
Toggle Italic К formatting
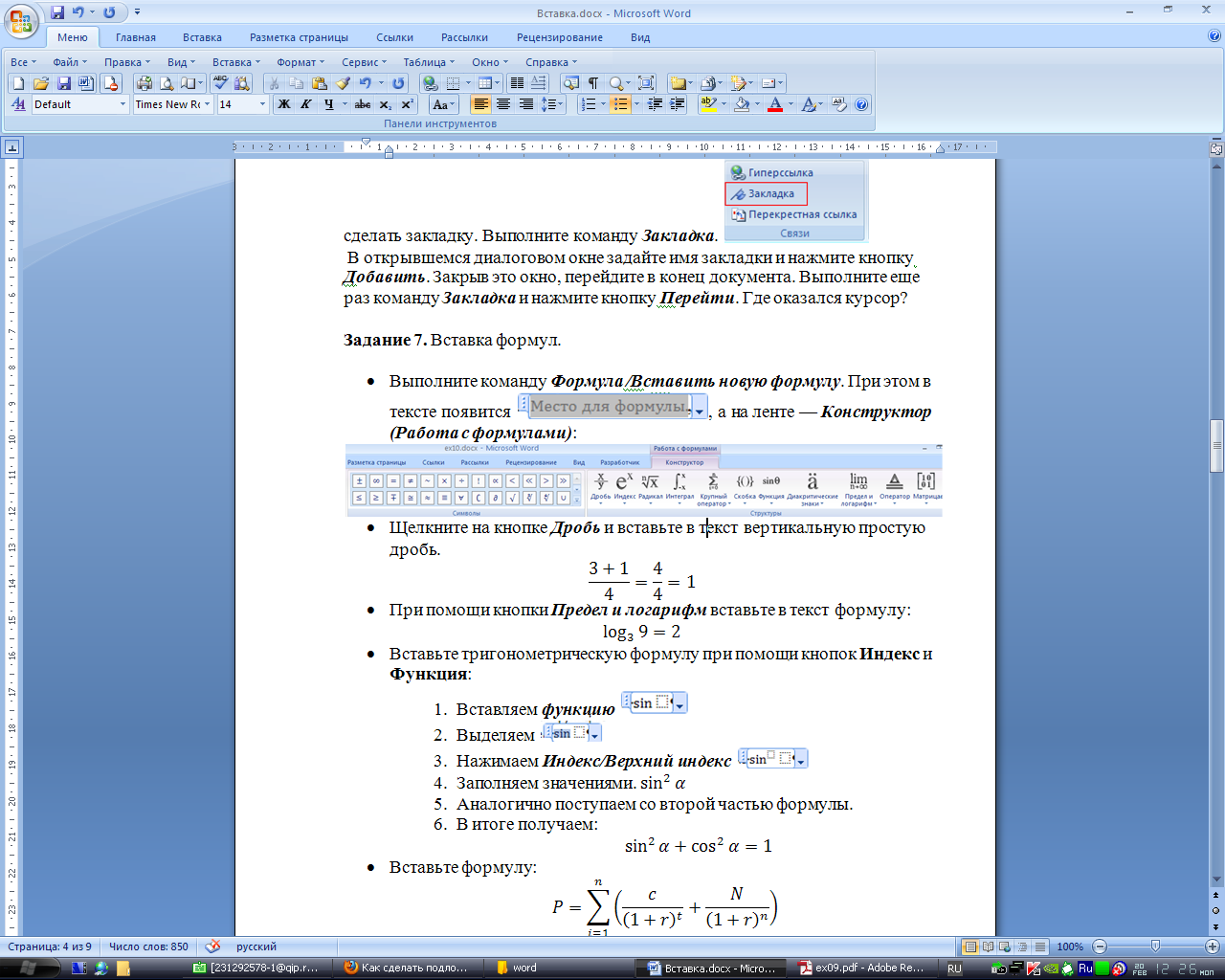[306, 104]
